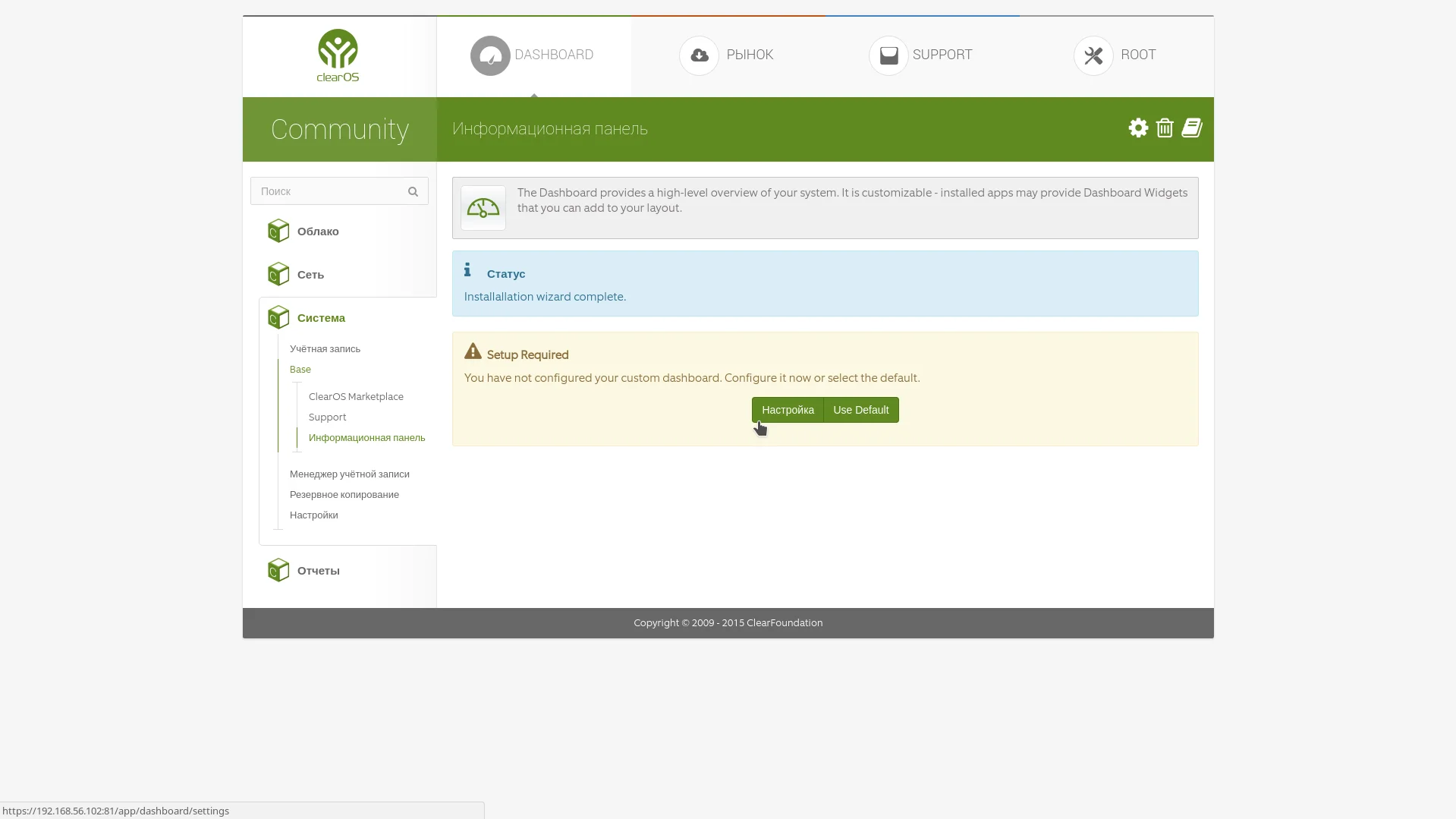1456x819 pixels.
Task: Click the search magnifier icon
Action: pyautogui.click(x=413, y=192)
